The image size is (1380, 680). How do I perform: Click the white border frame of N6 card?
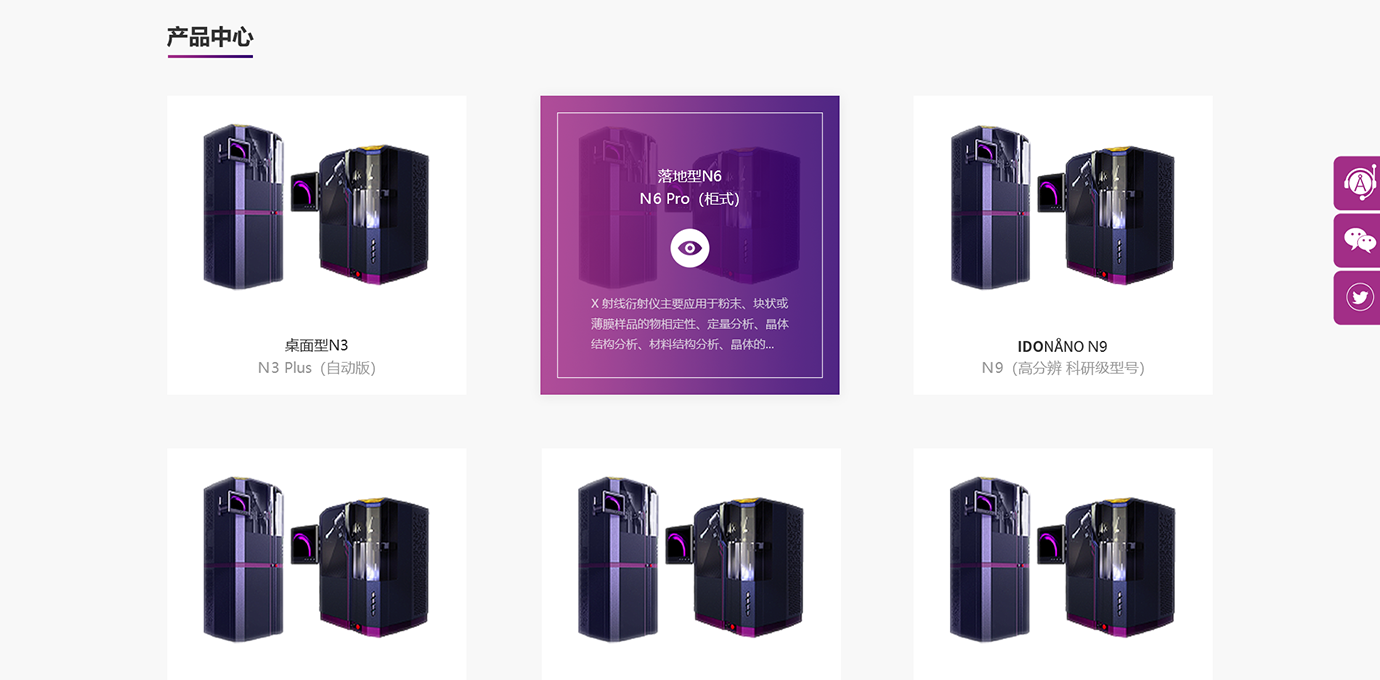coord(690,113)
